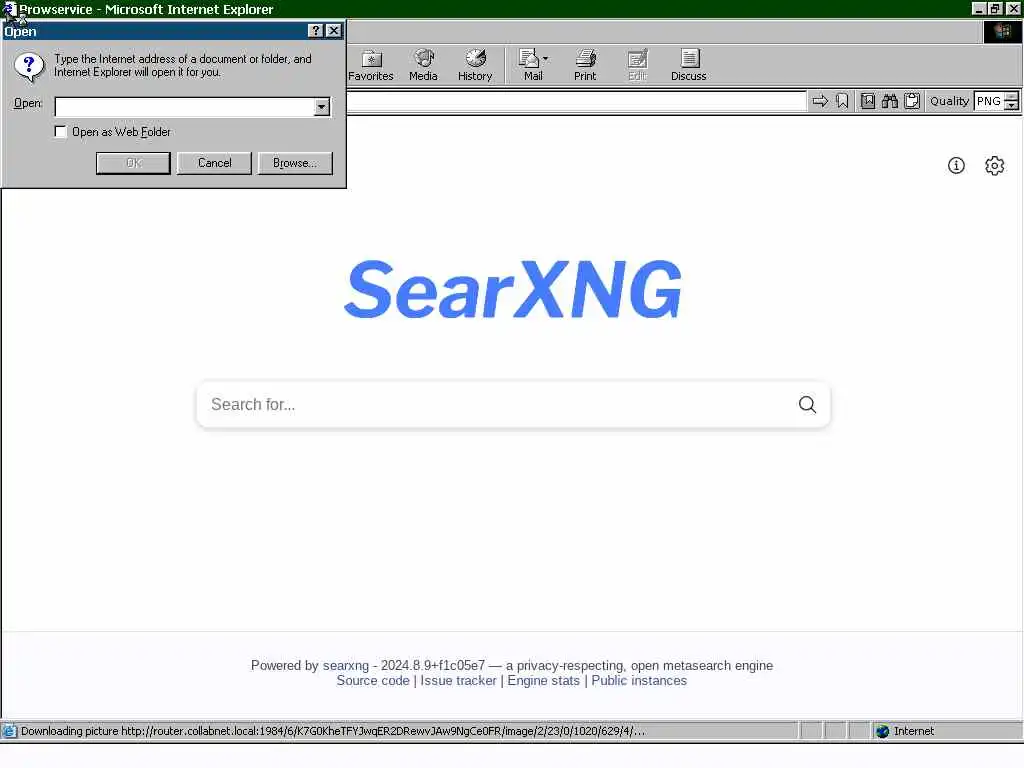Click the Downloading picture status text
This screenshot has height=768, width=1024.
point(332,731)
